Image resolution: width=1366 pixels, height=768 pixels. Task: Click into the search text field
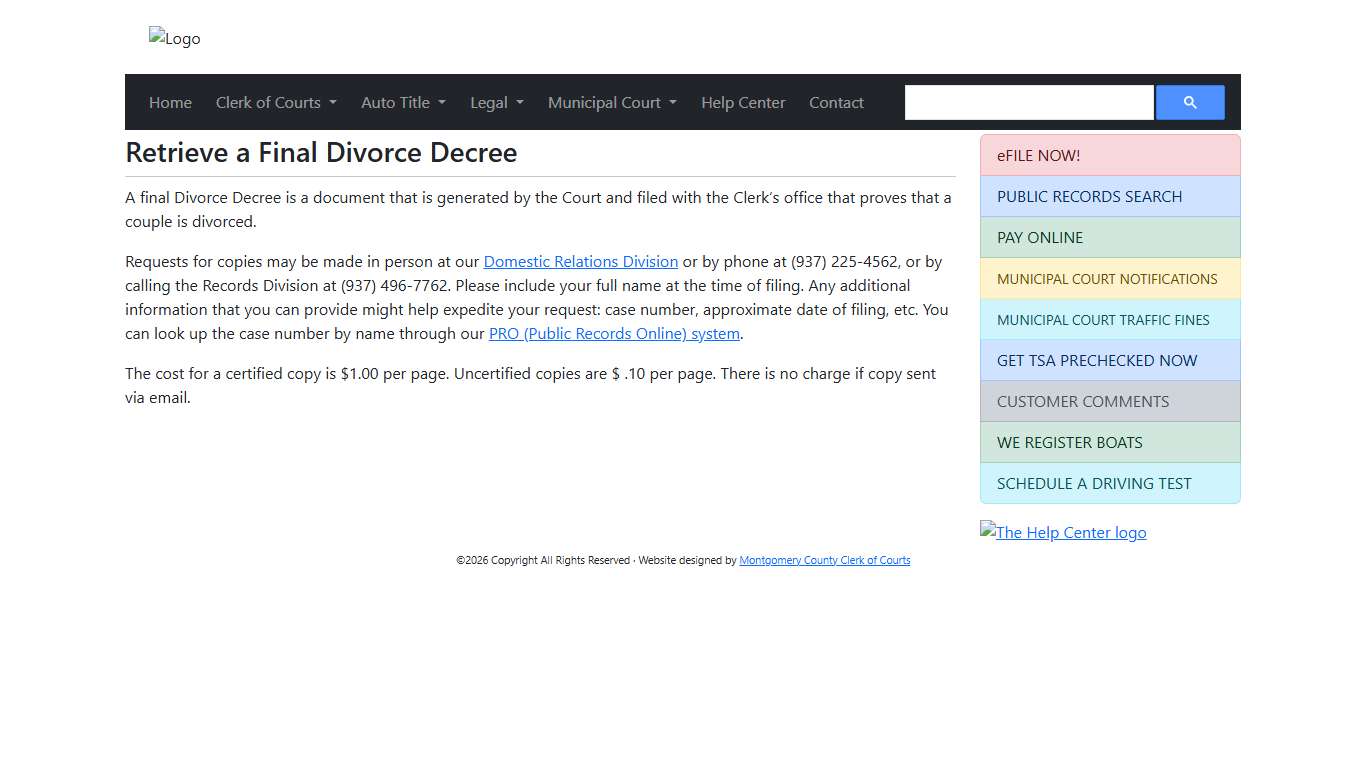[x=1028, y=102]
